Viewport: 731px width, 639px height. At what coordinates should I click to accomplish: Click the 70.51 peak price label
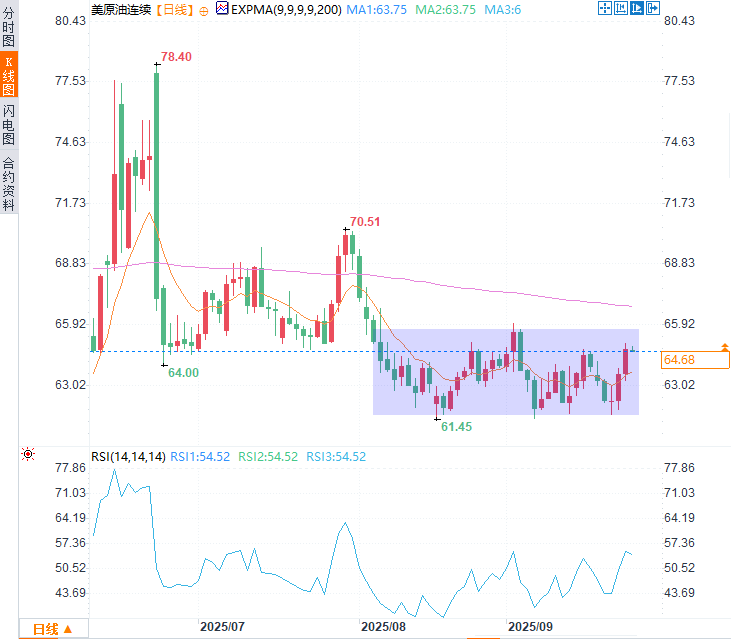coord(365,222)
